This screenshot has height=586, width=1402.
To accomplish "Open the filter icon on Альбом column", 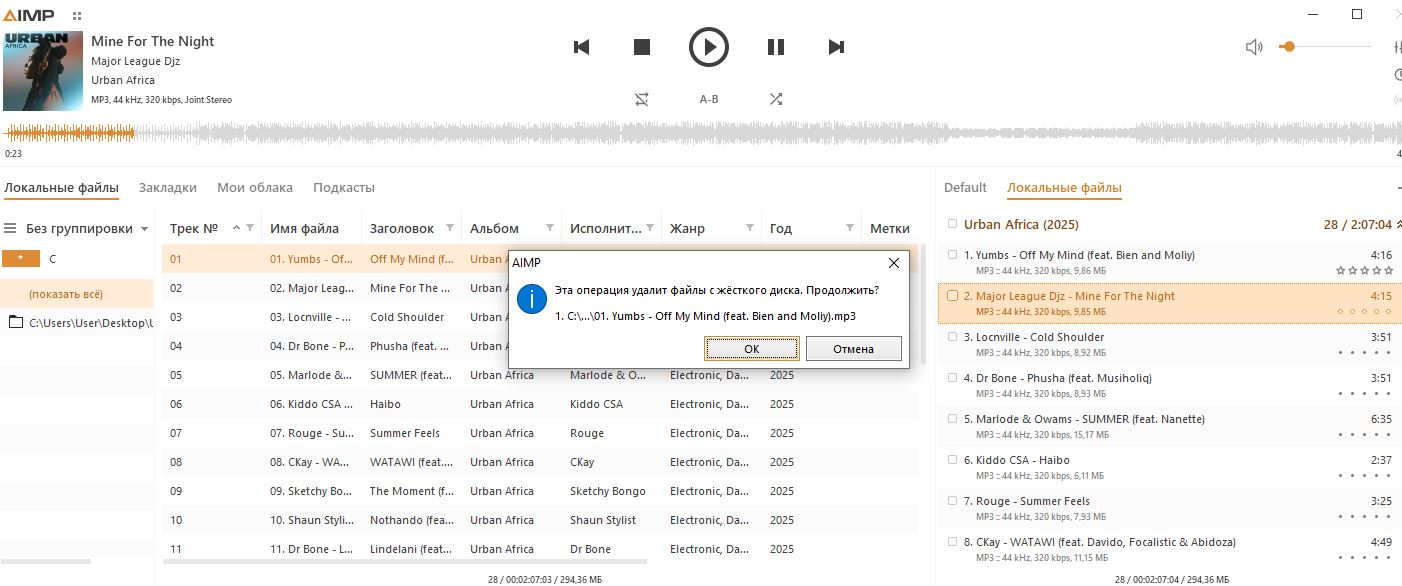I will [x=550, y=228].
